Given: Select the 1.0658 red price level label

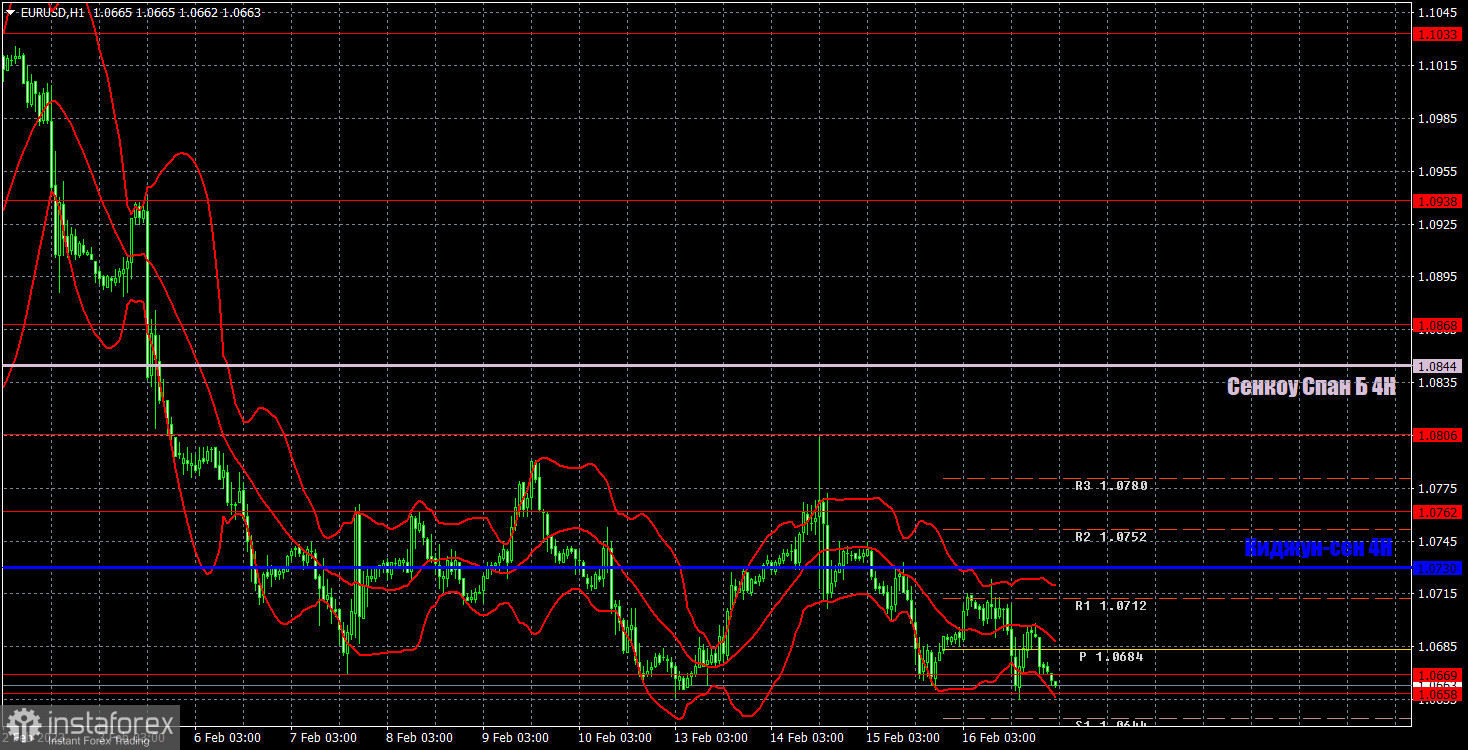Looking at the screenshot, I should pyautogui.click(x=1438, y=694).
